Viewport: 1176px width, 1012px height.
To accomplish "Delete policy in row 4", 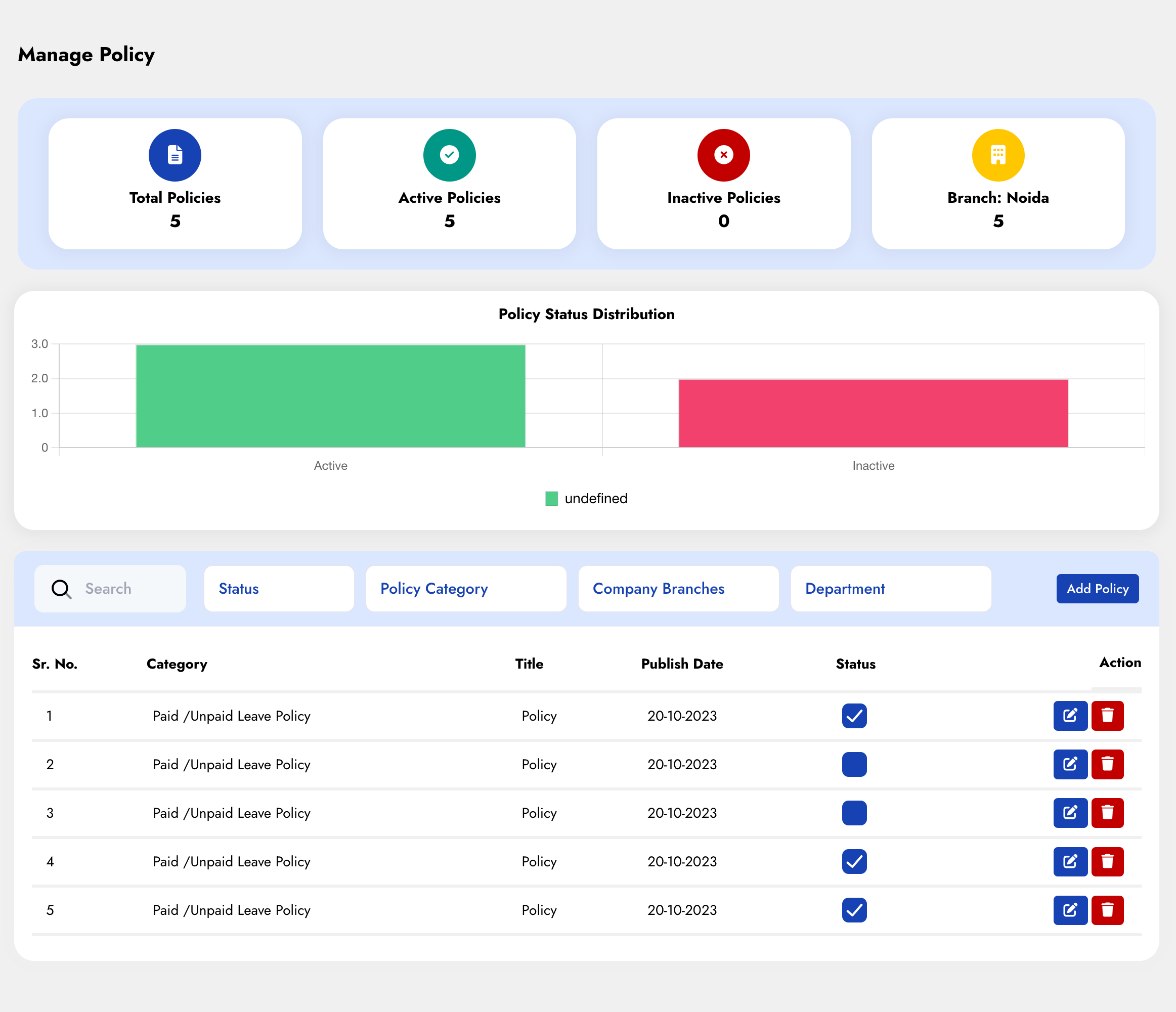I will point(1107,861).
